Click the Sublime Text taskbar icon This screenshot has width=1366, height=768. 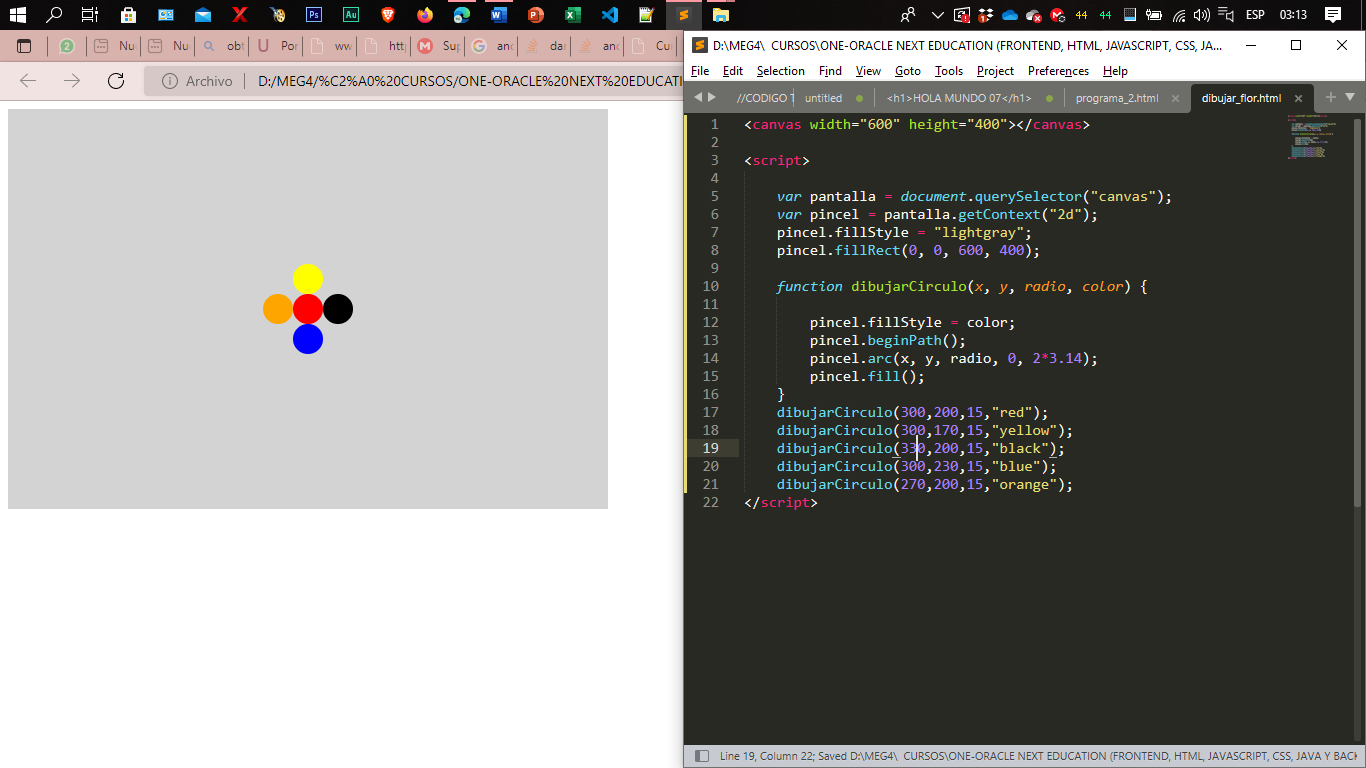tap(683, 15)
